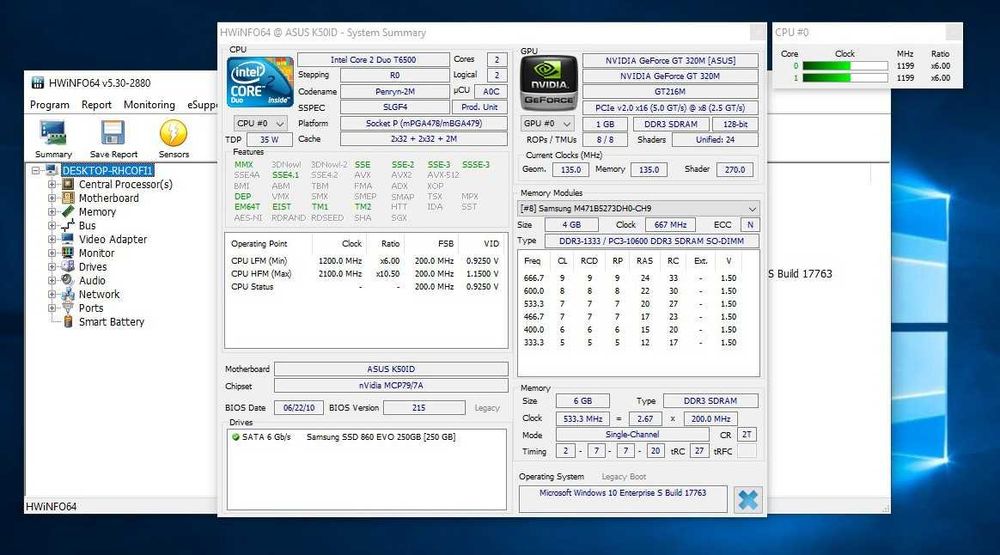This screenshot has width=1000, height=555.
Task: Expand the Video Adapter node
Action: tap(52, 239)
